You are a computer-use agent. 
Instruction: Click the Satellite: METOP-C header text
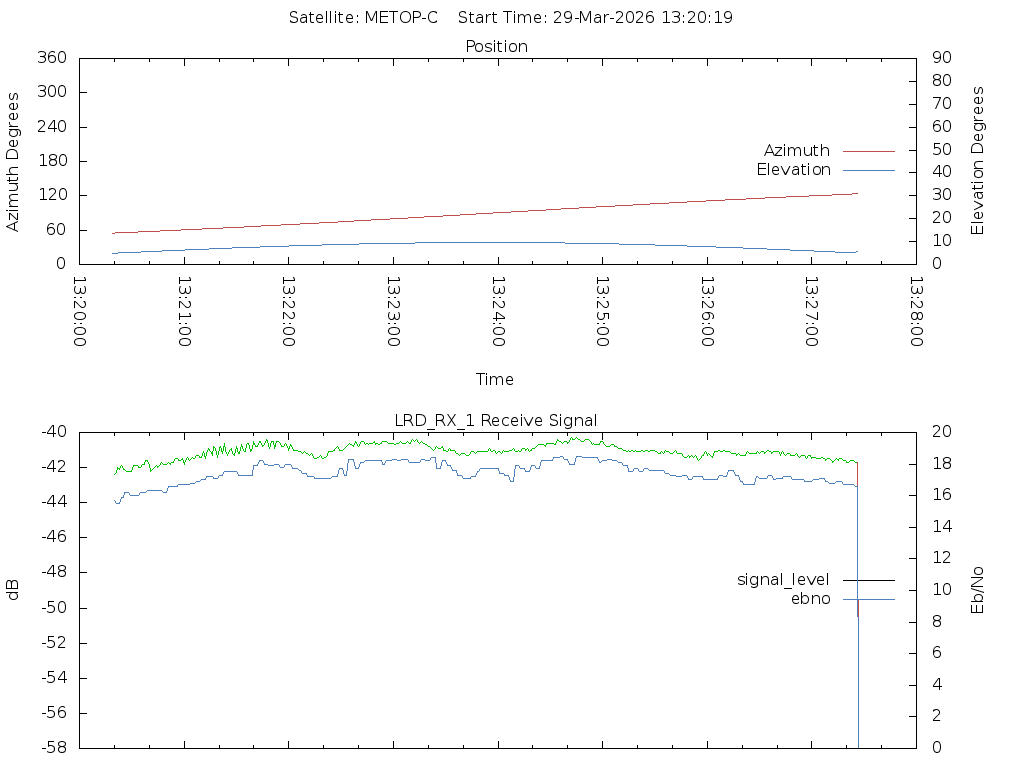click(x=363, y=18)
